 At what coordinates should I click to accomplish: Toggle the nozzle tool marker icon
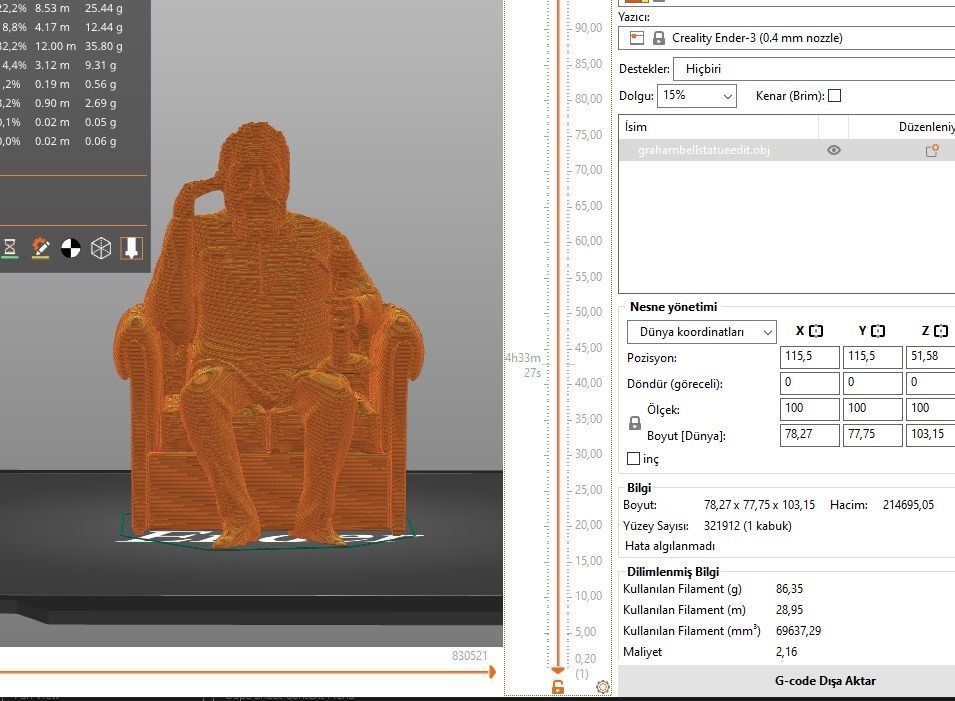(x=132, y=248)
